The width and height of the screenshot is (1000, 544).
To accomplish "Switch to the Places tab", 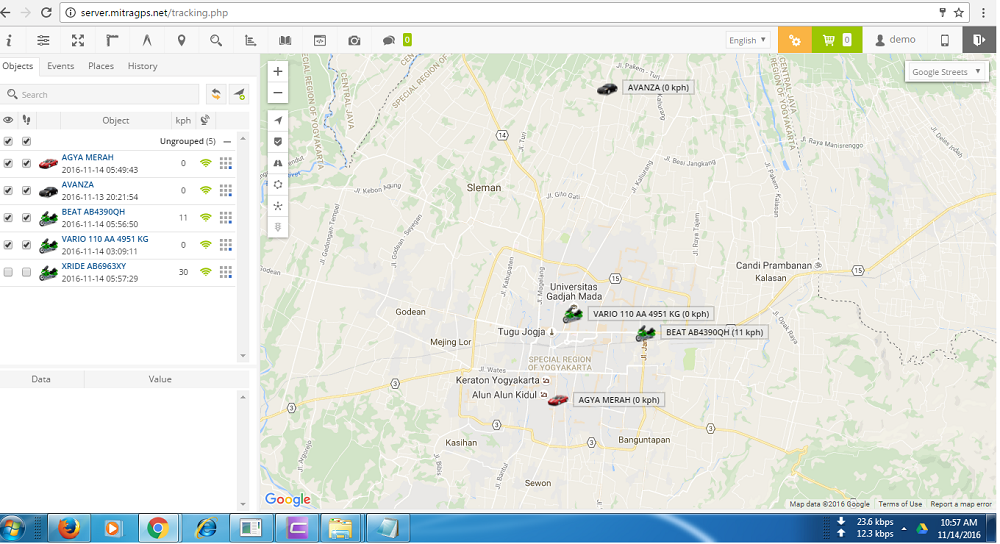I will click(101, 66).
